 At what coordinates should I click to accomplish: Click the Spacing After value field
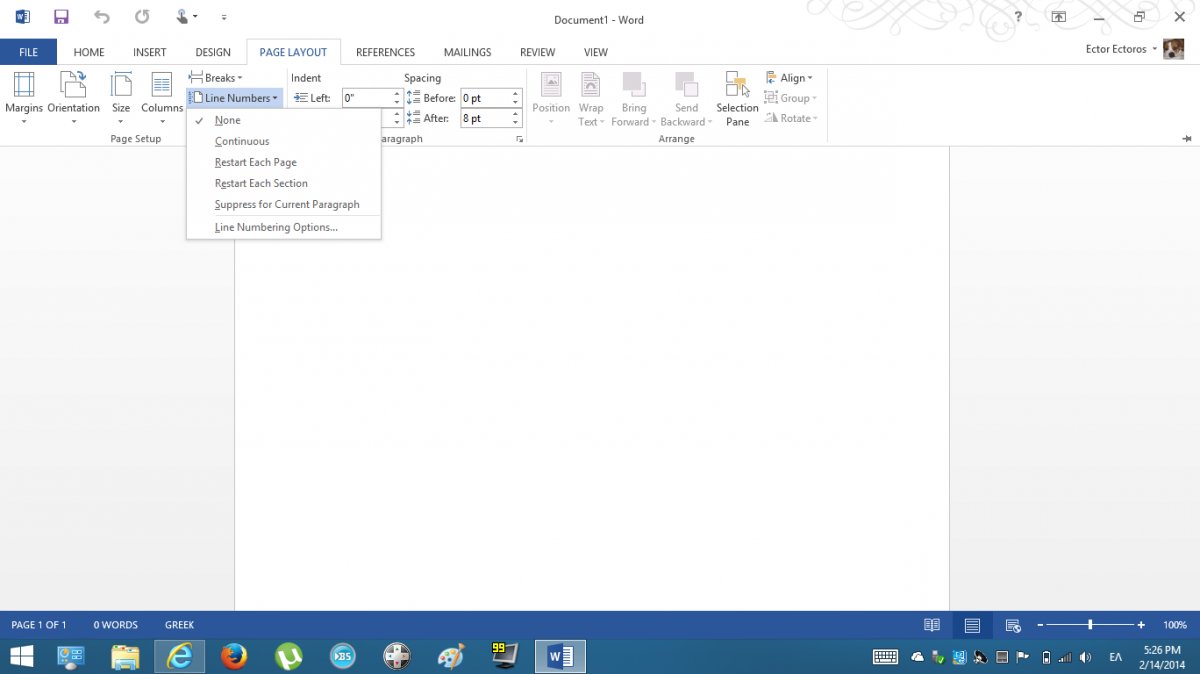[x=485, y=118]
